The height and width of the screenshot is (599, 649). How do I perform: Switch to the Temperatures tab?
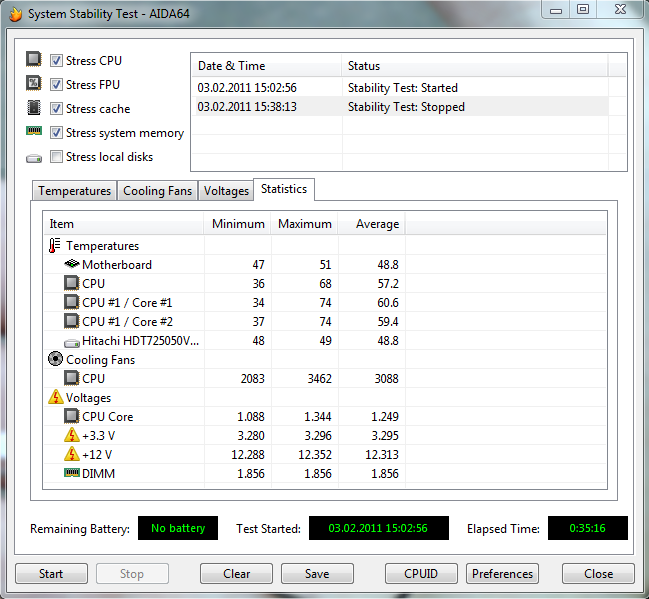(75, 191)
